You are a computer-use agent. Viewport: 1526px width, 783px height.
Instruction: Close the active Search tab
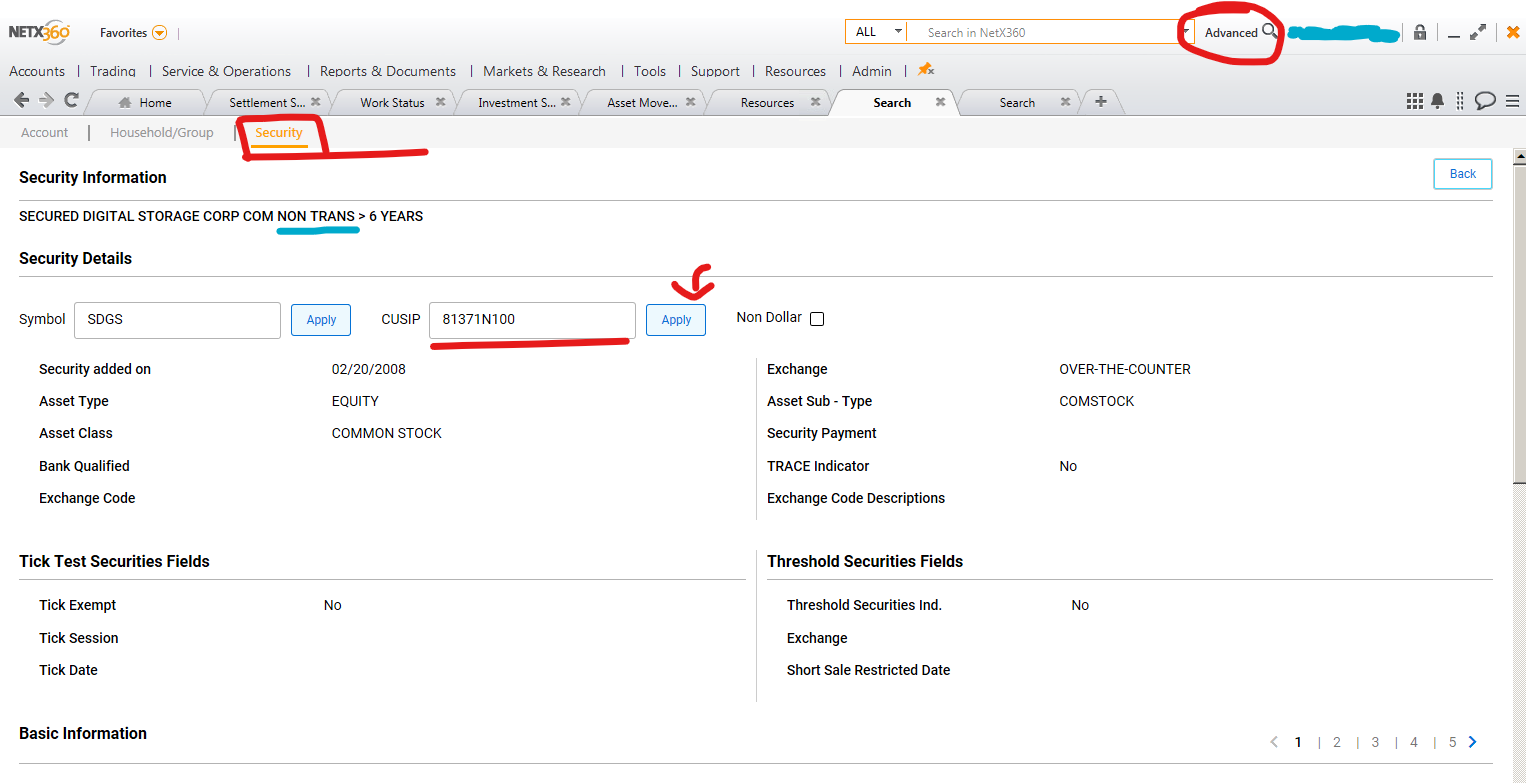click(x=940, y=102)
